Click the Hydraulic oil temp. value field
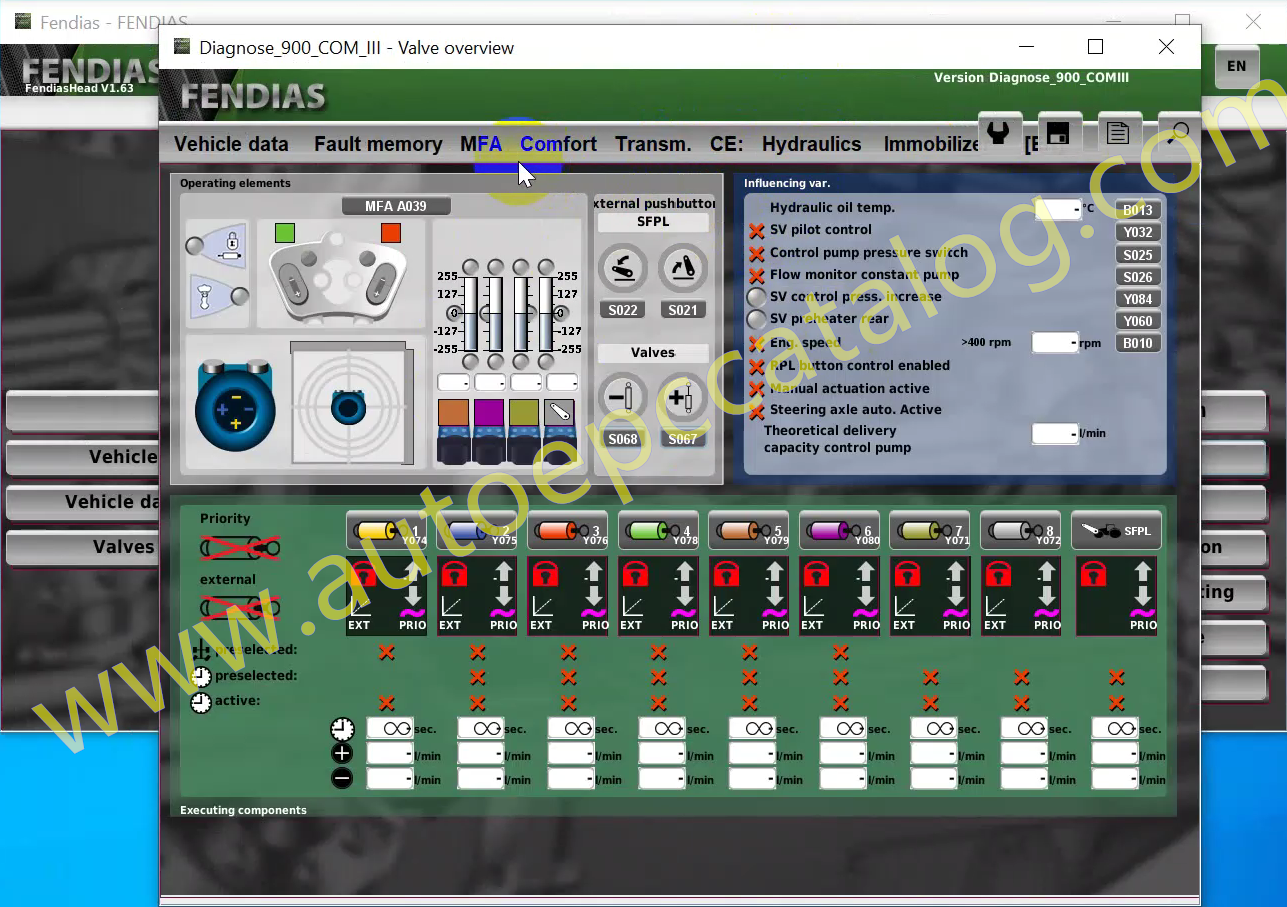The width and height of the screenshot is (1287, 907). click(x=1057, y=209)
